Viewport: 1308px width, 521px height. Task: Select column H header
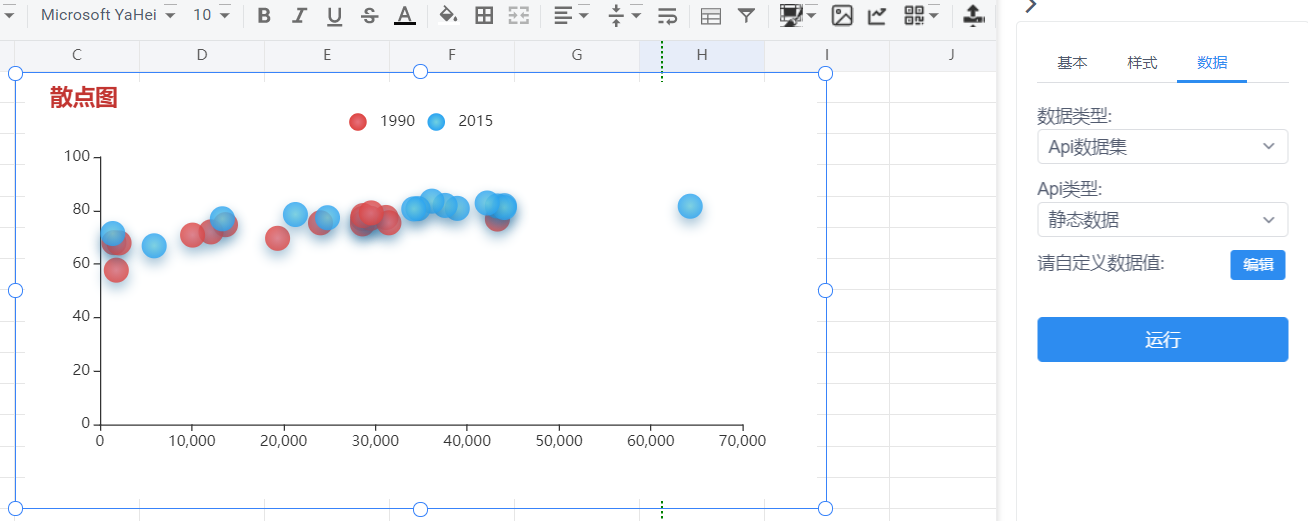[702, 55]
